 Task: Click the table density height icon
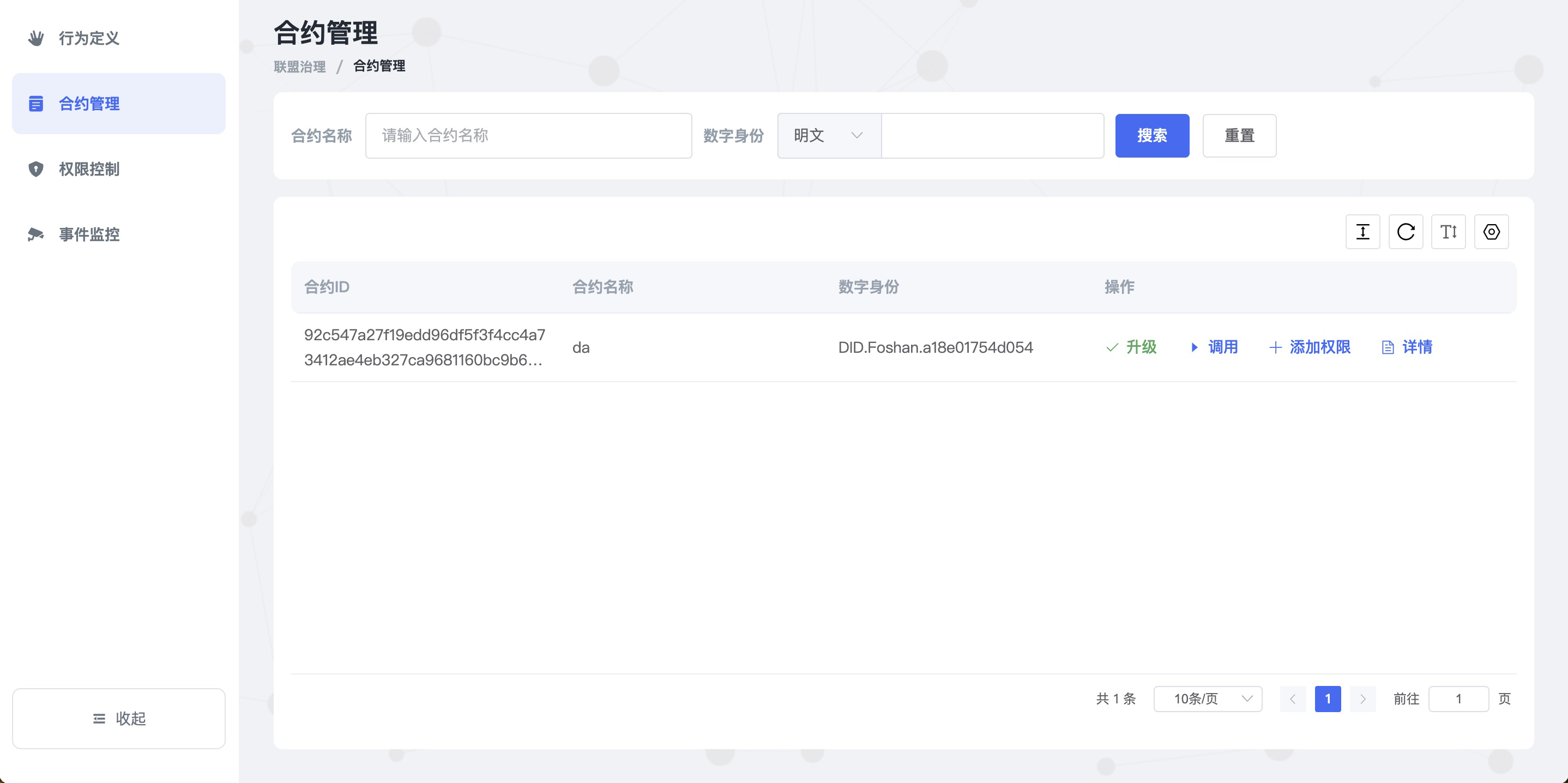(x=1362, y=231)
